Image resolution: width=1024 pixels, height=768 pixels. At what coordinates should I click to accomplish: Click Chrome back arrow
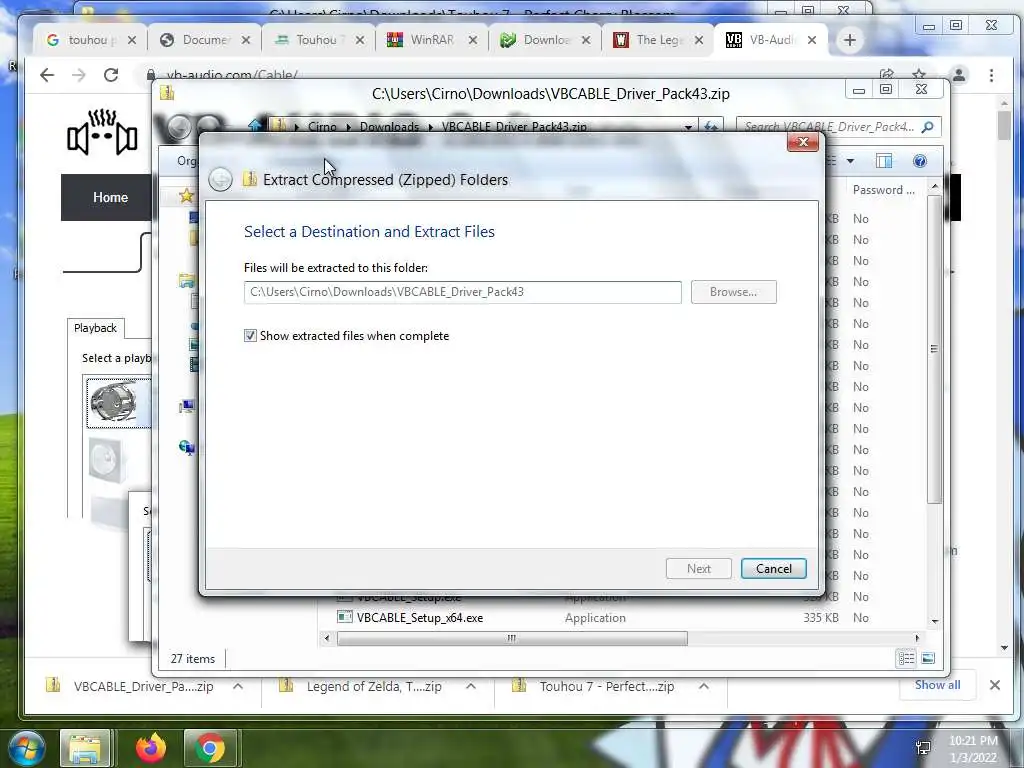pos(47,75)
